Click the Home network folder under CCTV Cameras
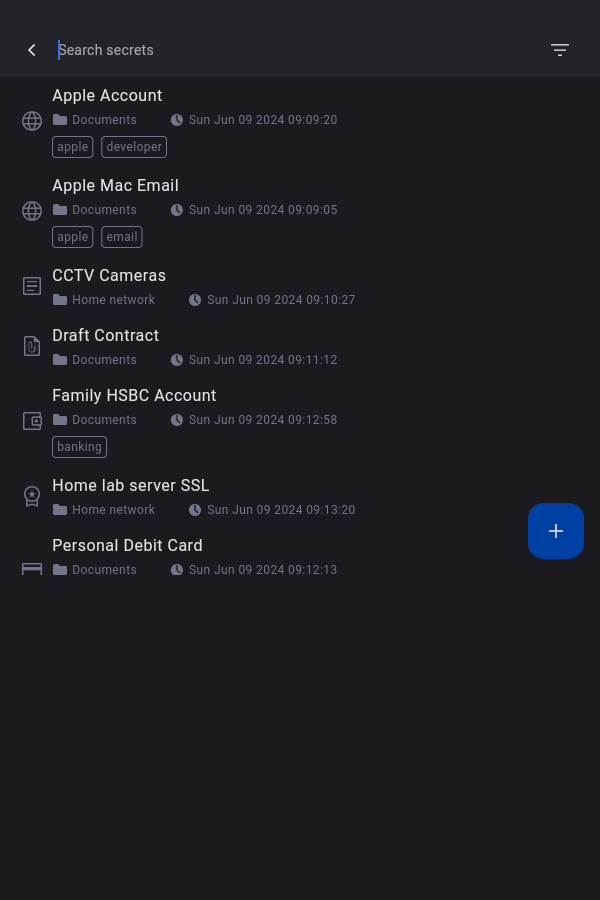Screen dimensions: 600x900 113,300
